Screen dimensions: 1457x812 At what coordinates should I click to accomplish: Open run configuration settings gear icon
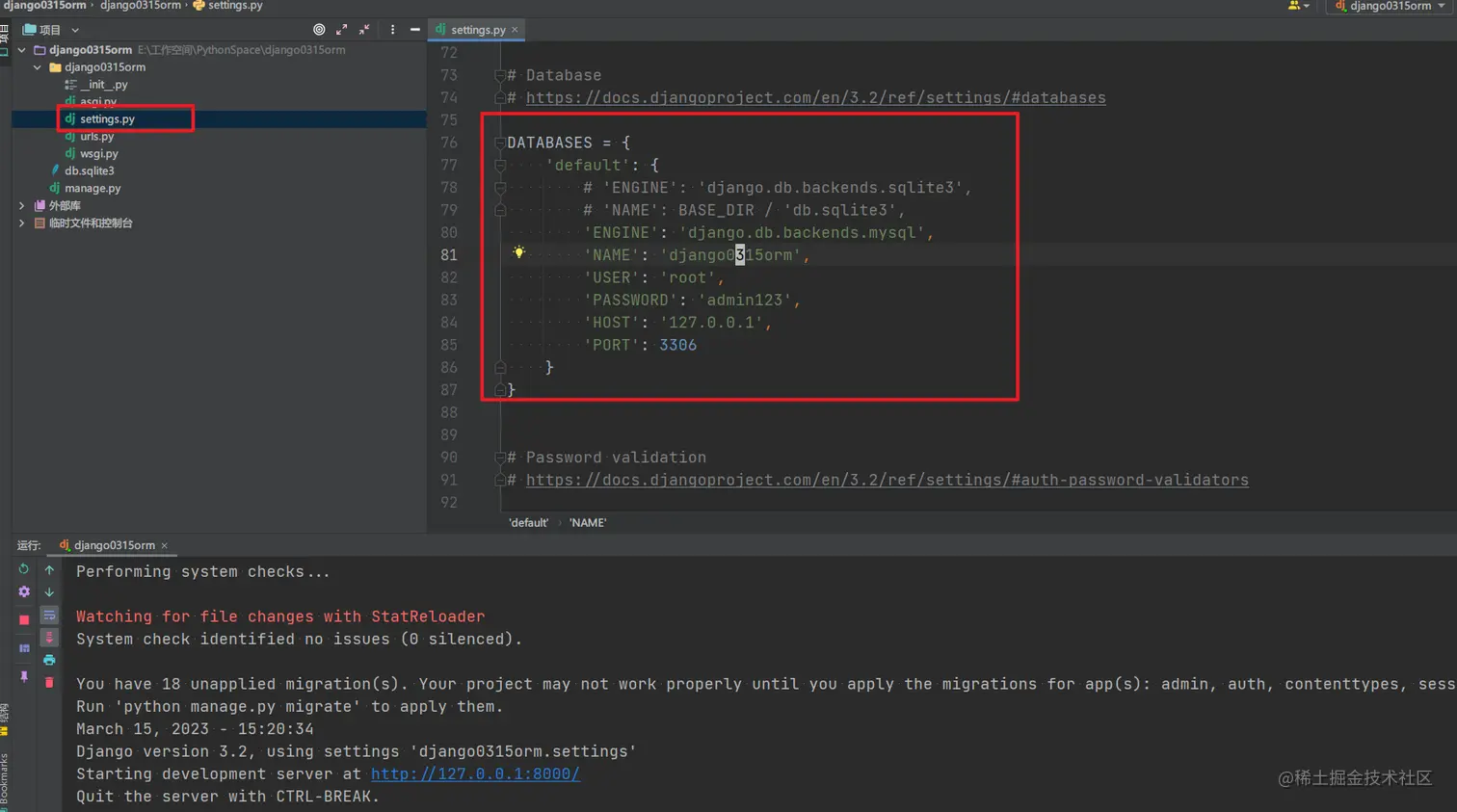pyautogui.click(x=24, y=591)
